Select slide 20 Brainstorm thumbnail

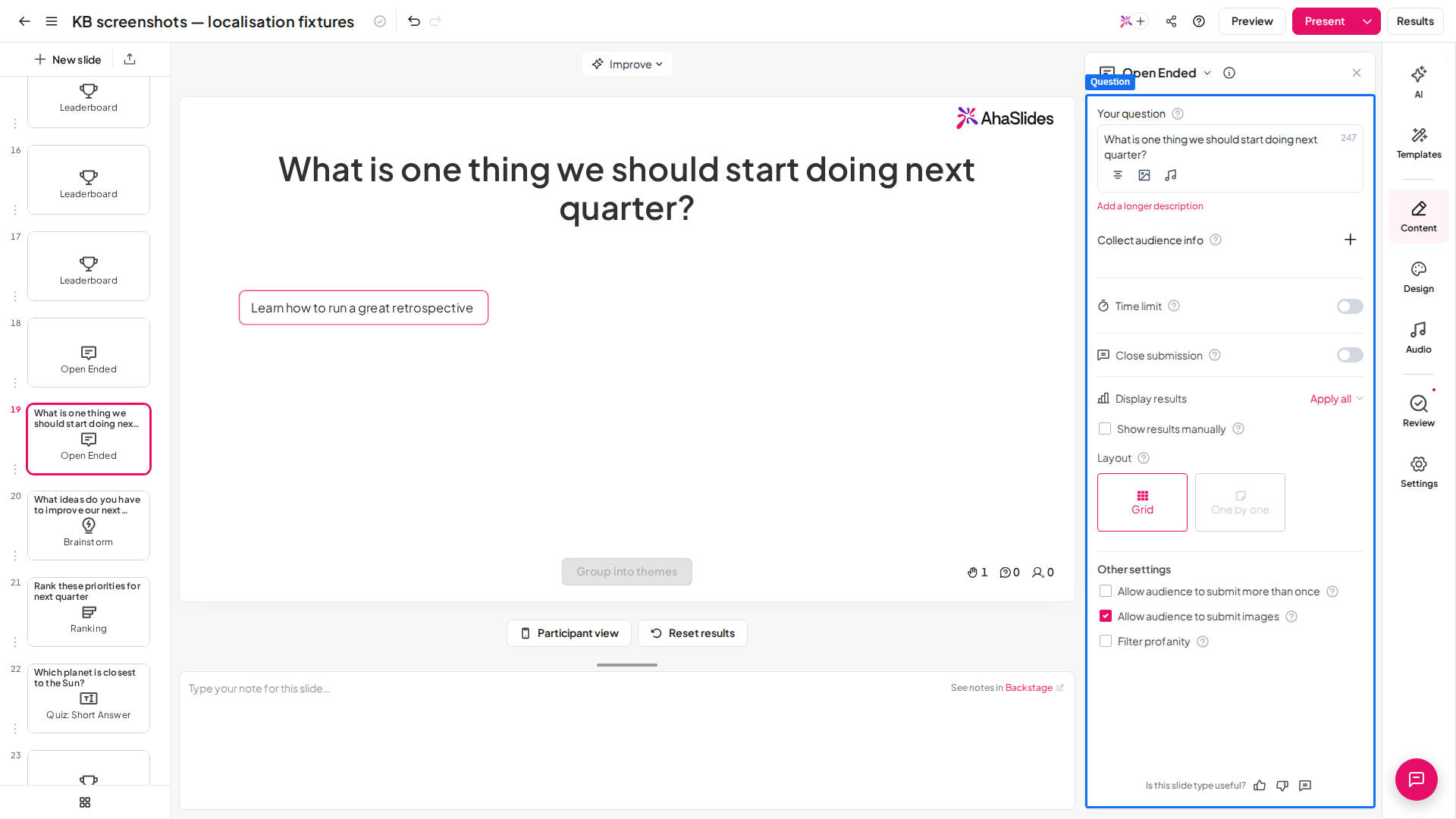89,526
